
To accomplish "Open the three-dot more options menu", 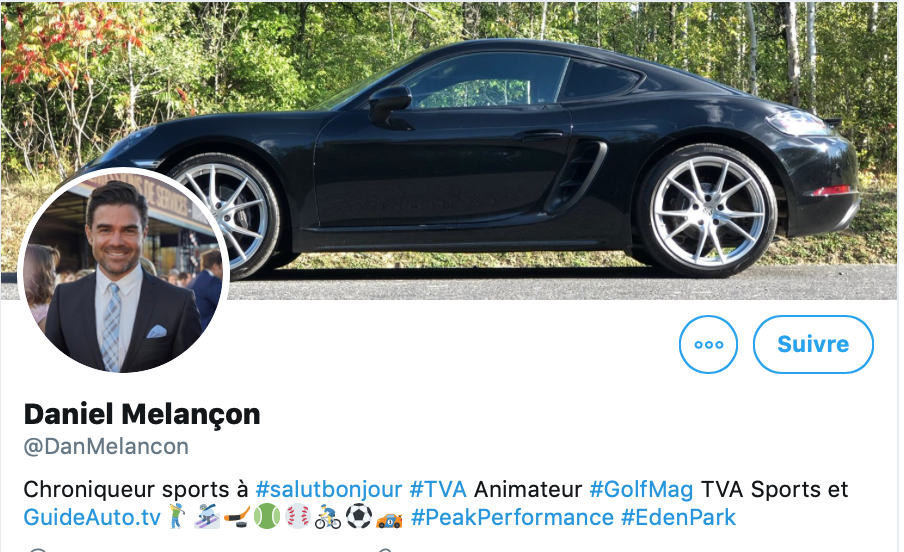I will pos(708,344).
